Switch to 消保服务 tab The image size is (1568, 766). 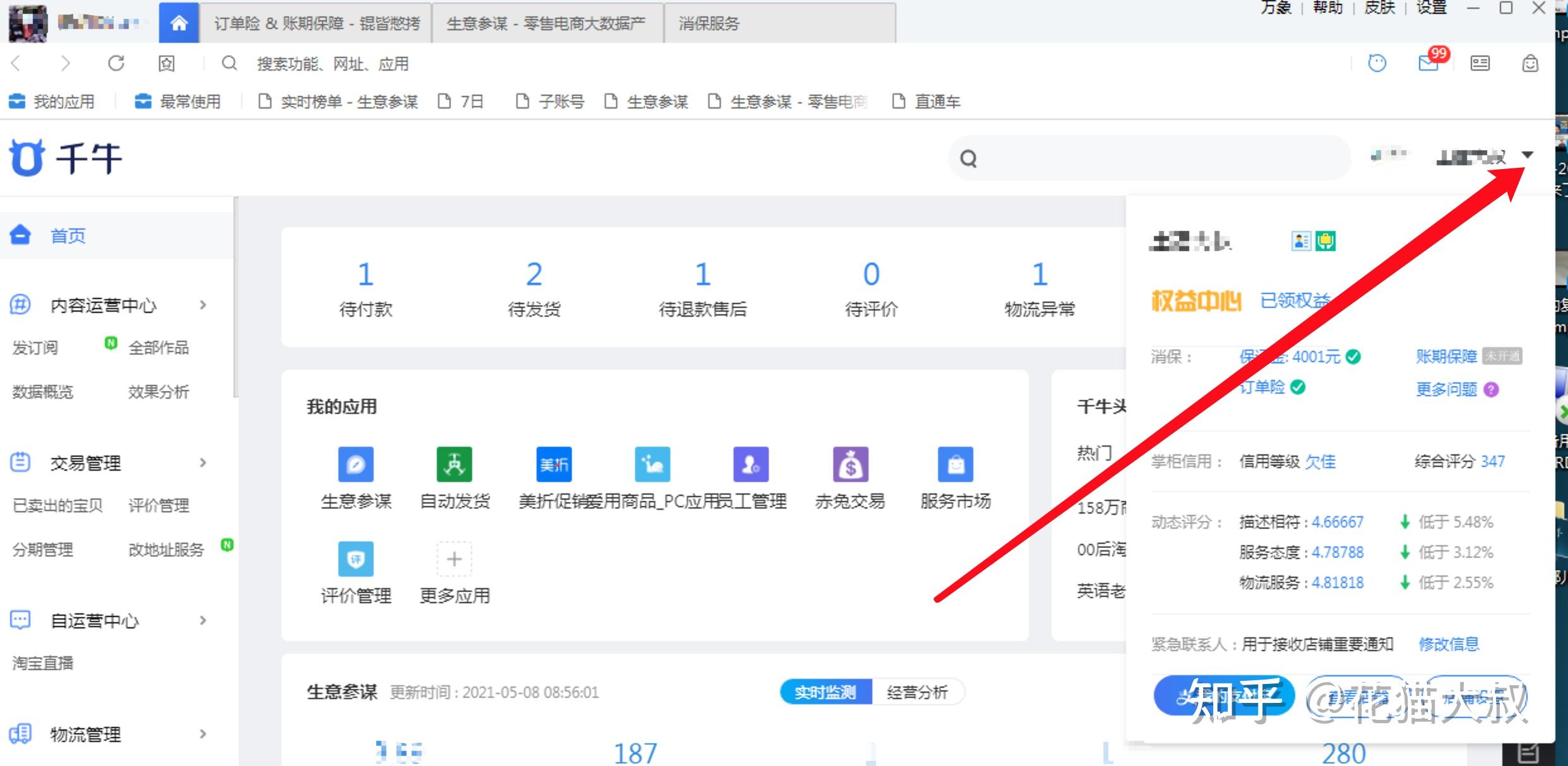click(780, 23)
